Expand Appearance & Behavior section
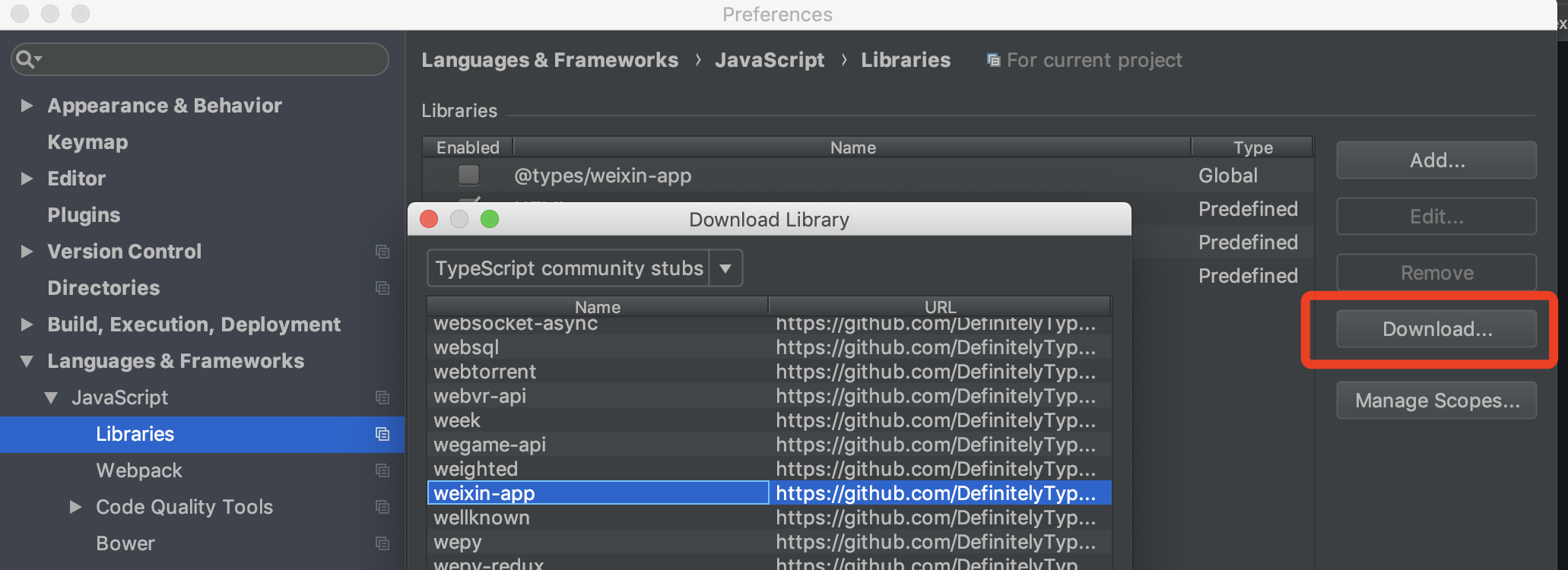Viewport: 1568px width, 570px height. click(27, 106)
